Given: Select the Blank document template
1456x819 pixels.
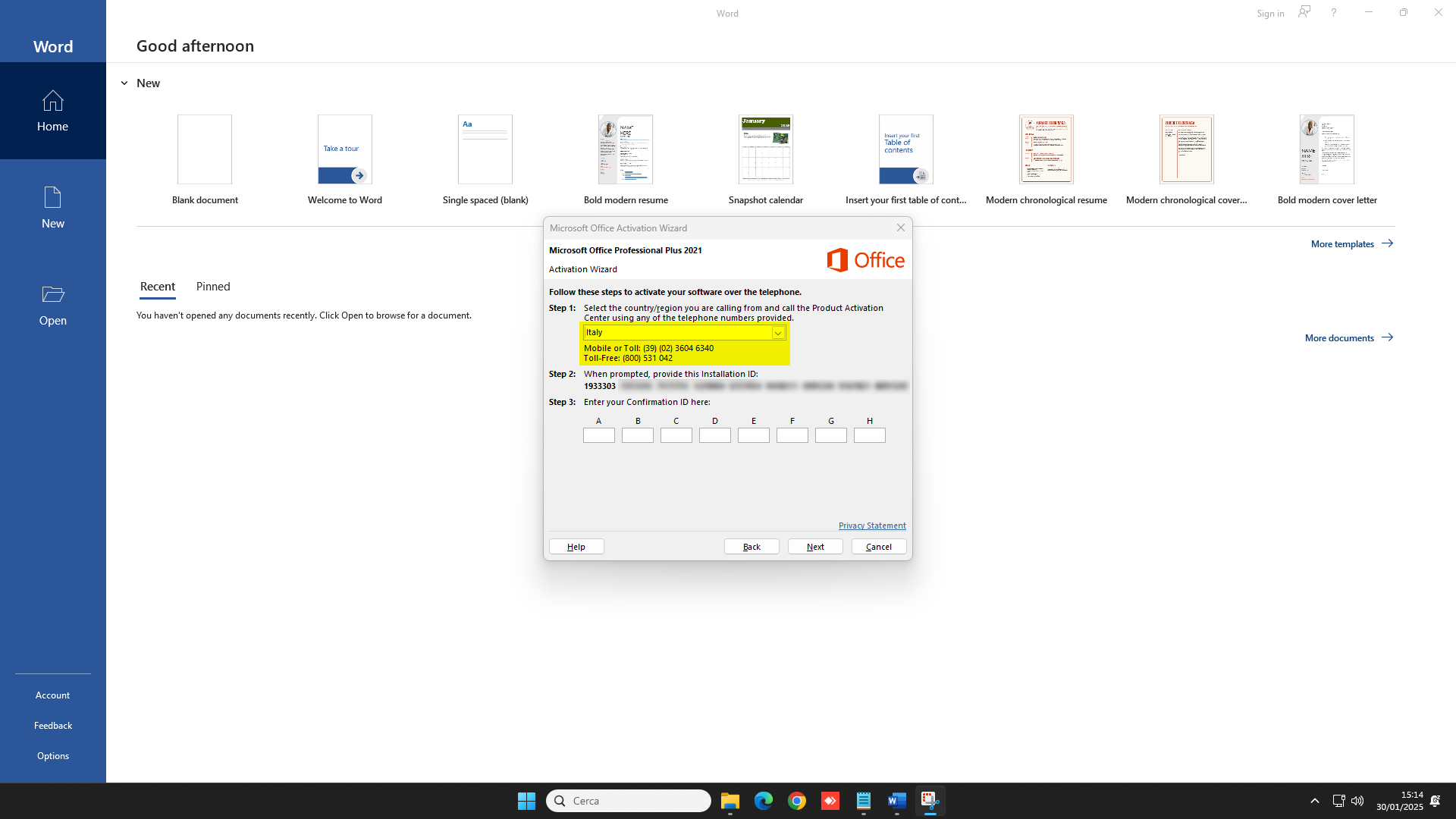Looking at the screenshot, I should point(205,149).
